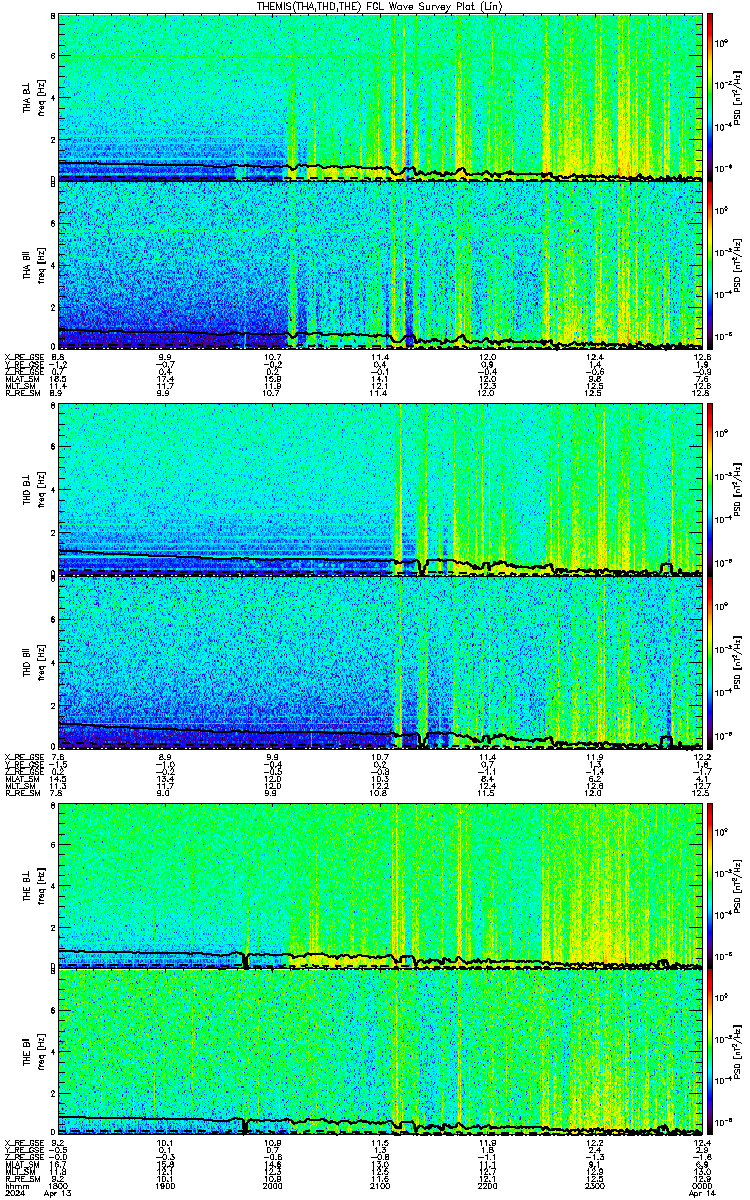Click inside the THE B-parallel spectrogram panel

pos(381,1052)
